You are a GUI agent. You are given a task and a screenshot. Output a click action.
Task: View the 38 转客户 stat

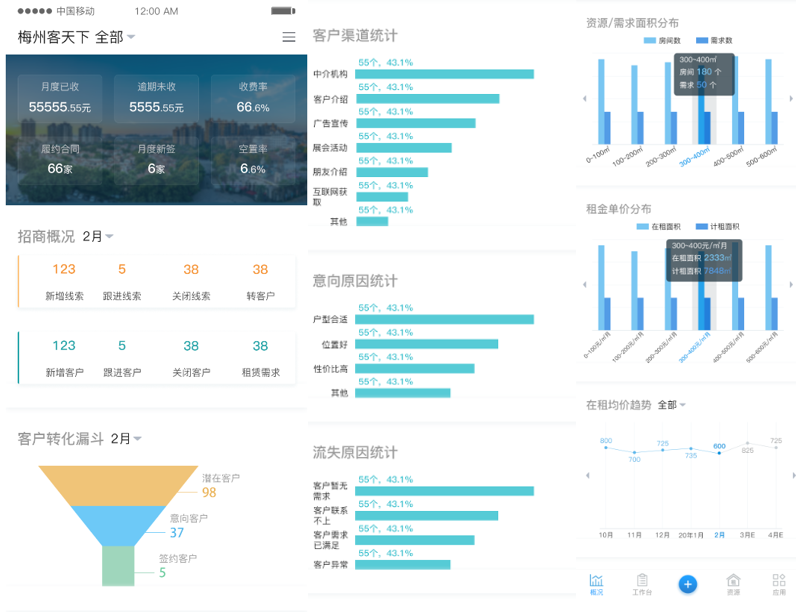pyautogui.click(x=260, y=282)
